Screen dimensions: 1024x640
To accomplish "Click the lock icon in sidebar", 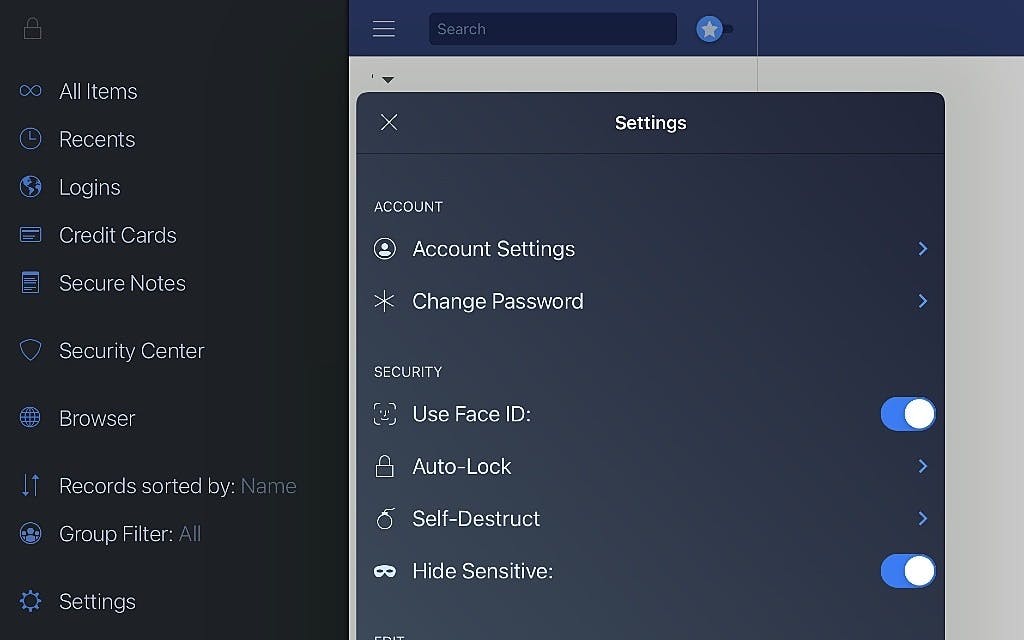I will pos(32,28).
